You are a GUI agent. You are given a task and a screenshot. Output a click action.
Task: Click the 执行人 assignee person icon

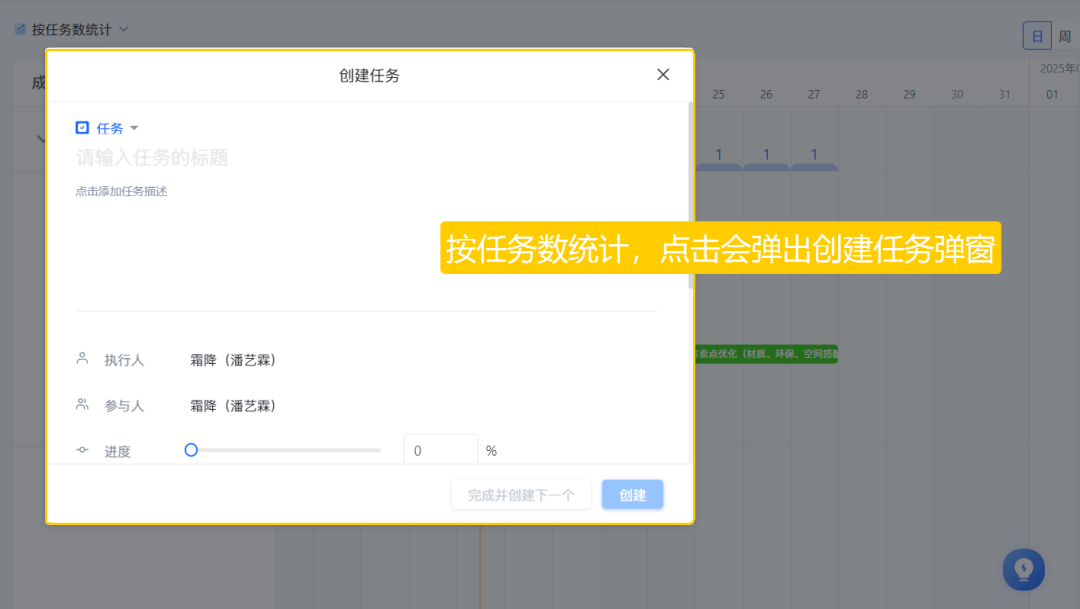(x=82, y=359)
